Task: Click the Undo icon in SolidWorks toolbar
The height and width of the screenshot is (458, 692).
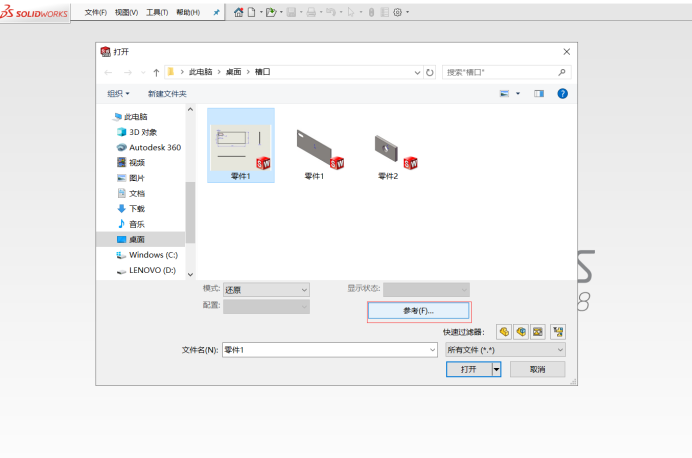Action: pyautogui.click(x=331, y=12)
